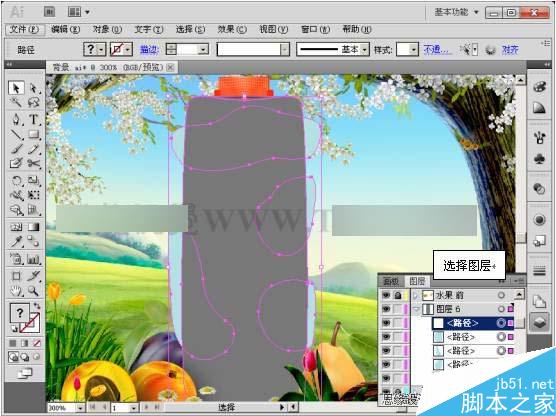Image resolution: width=556 pixels, height=416 pixels.
Task: Open the stroke weight dropdown
Action: 203,50
